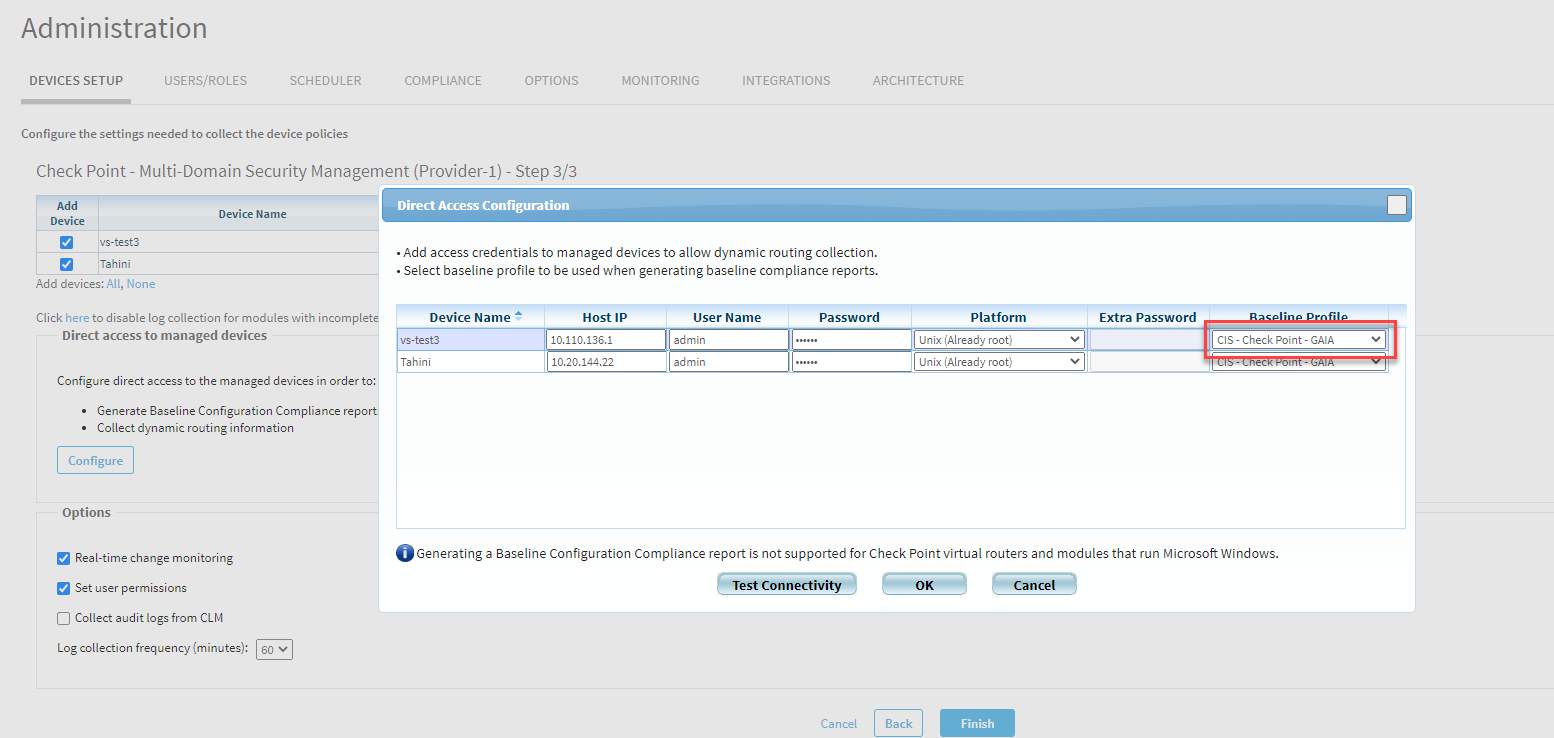Viewport: 1554px width, 738px height.
Task: Click the blue info icon in dialog
Action: coord(405,553)
